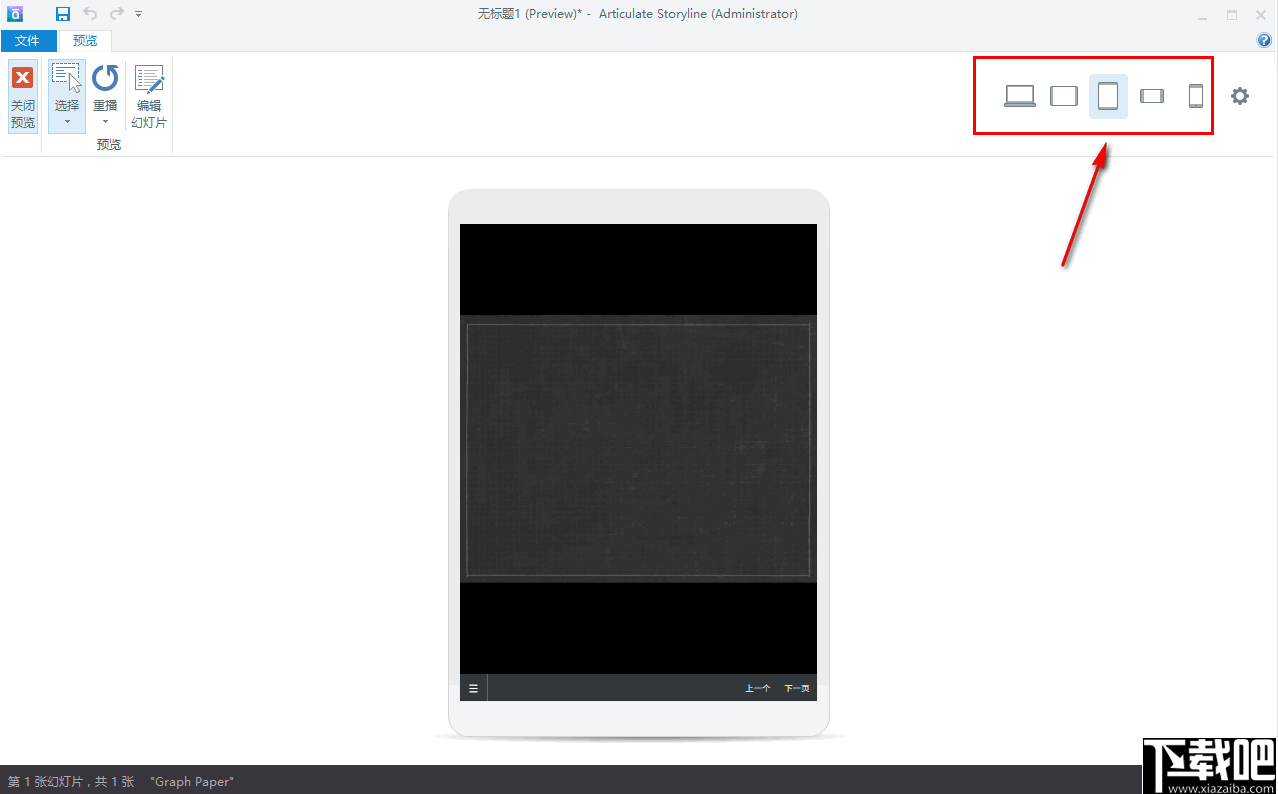This screenshot has width=1278, height=794.
Task: Open the 文件 menu tab
Action: 27,41
